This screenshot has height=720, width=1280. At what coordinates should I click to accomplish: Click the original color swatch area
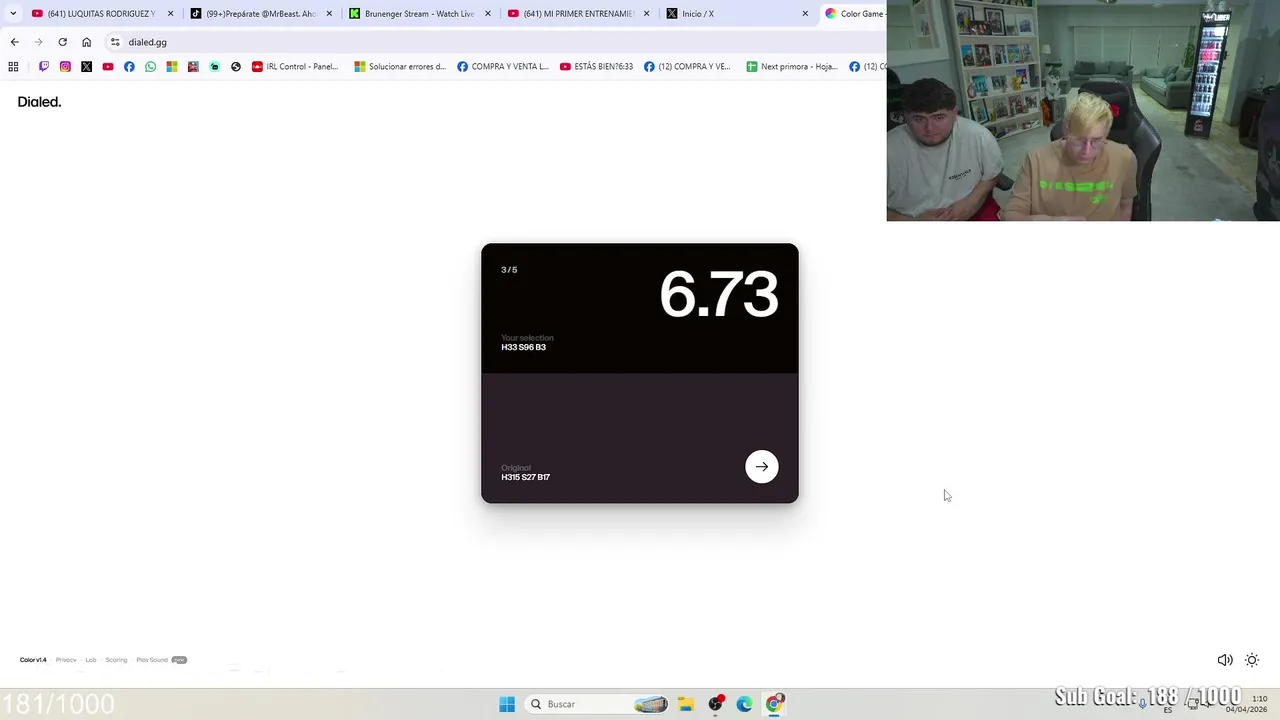pyautogui.click(x=640, y=438)
